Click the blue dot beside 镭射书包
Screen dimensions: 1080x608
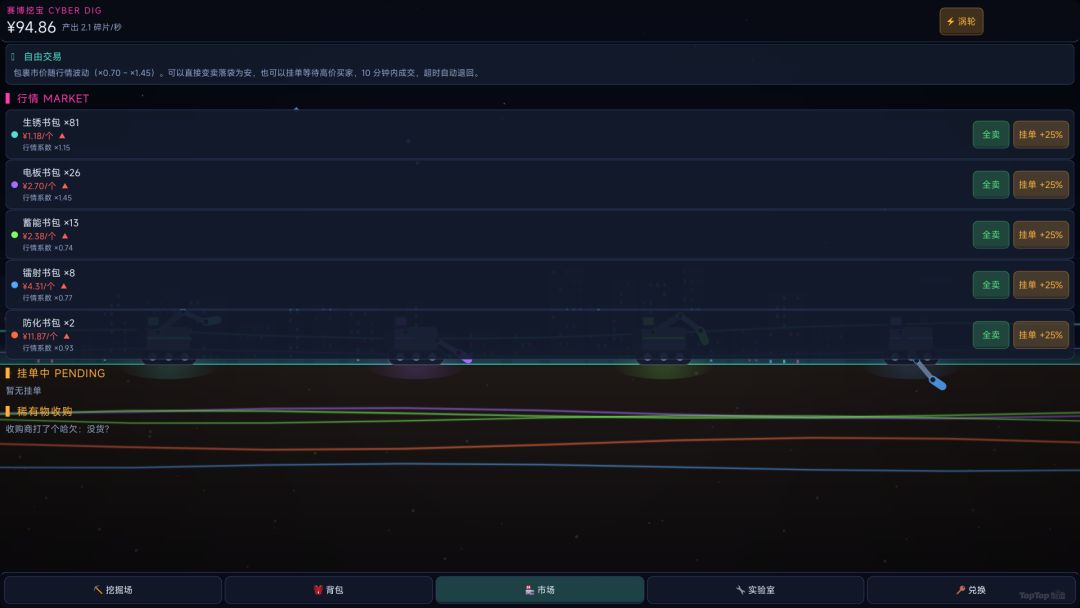point(14,285)
